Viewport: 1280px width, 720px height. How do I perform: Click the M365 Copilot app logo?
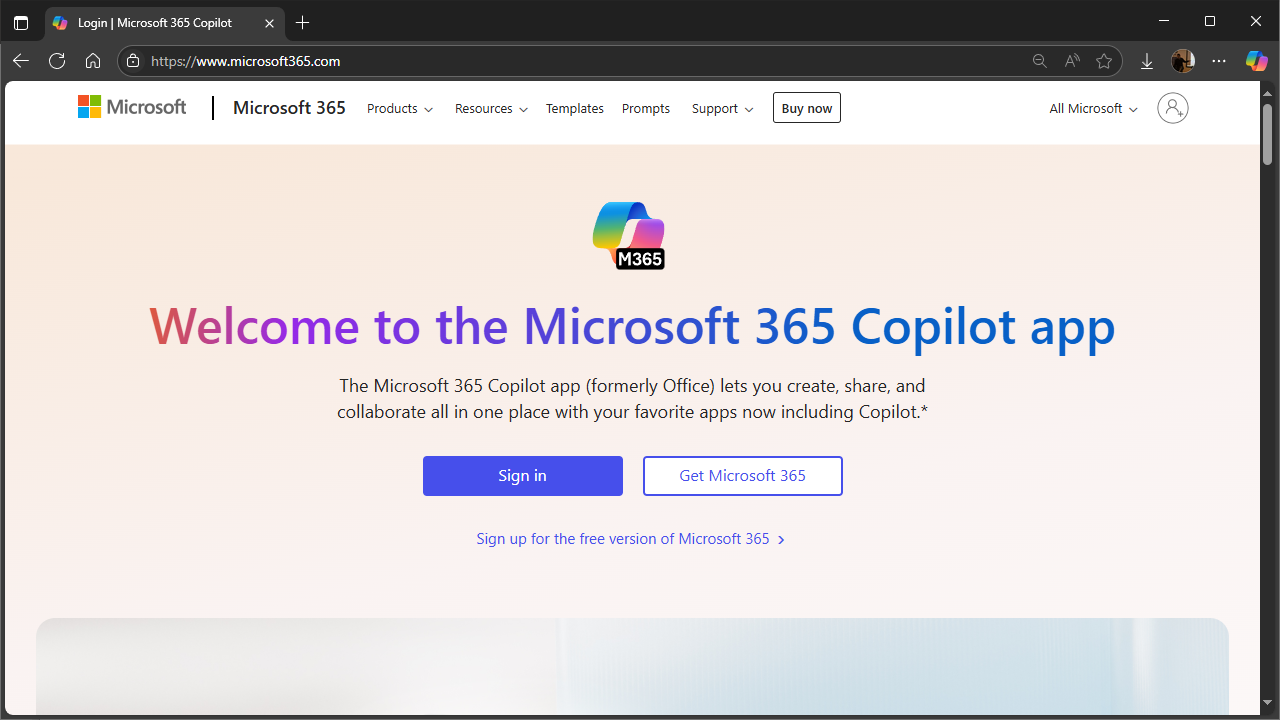coord(629,235)
